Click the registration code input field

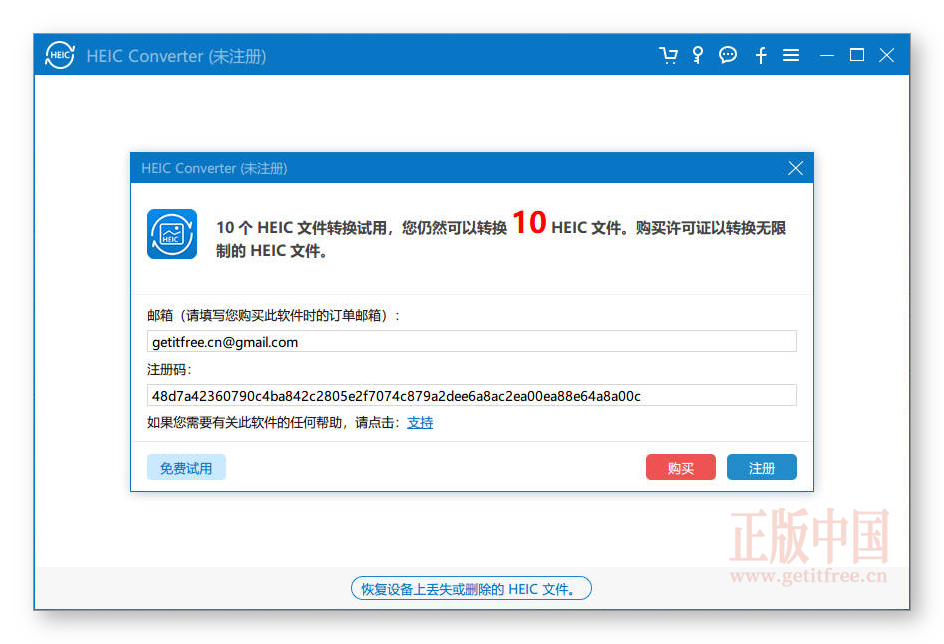click(x=471, y=395)
